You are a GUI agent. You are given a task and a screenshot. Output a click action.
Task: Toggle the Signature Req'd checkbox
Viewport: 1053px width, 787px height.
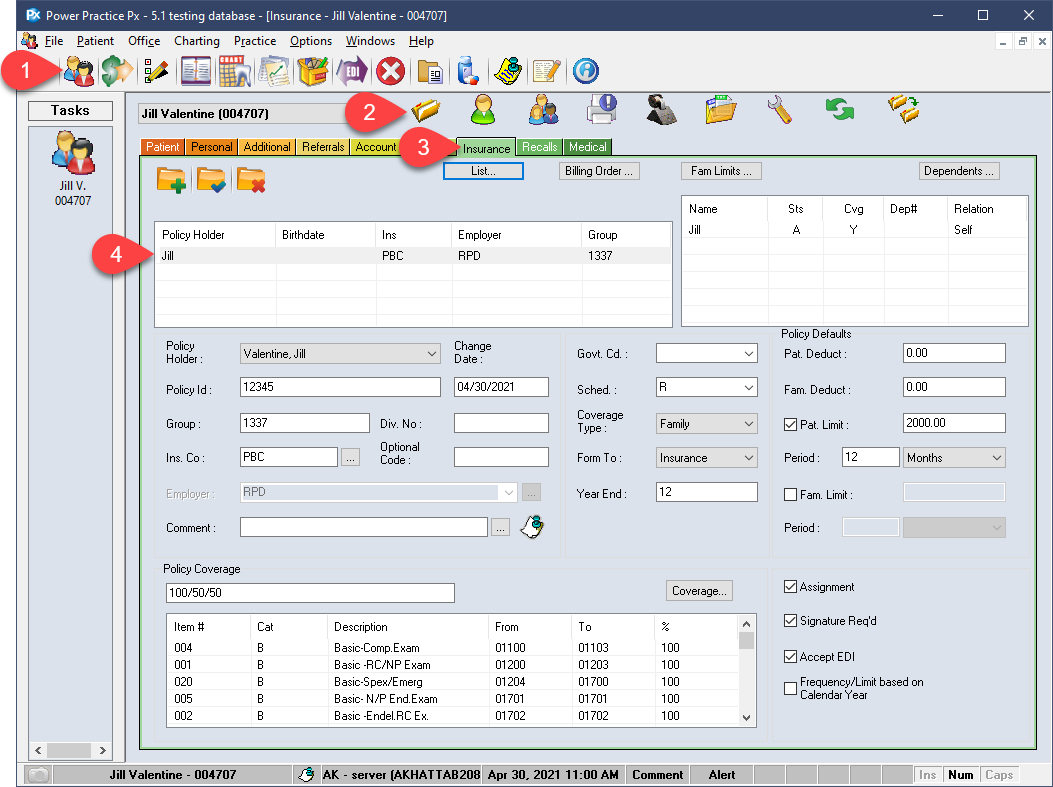click(x=790, y=621)
